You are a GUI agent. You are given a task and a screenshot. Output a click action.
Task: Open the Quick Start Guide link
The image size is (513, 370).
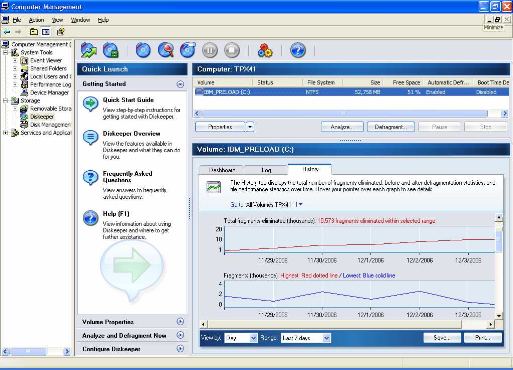coord(128,100)
